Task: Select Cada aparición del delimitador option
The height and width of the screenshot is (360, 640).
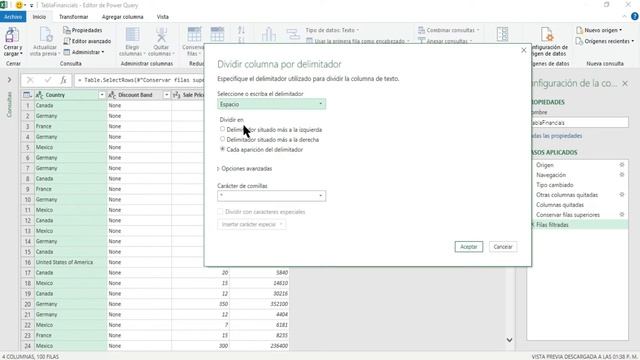Action: click(222, 149)
